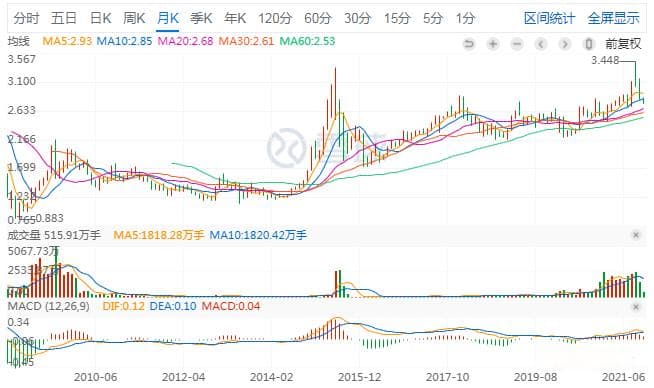
Task: Click the 3.448 high price label
Action: coord(605,60)
